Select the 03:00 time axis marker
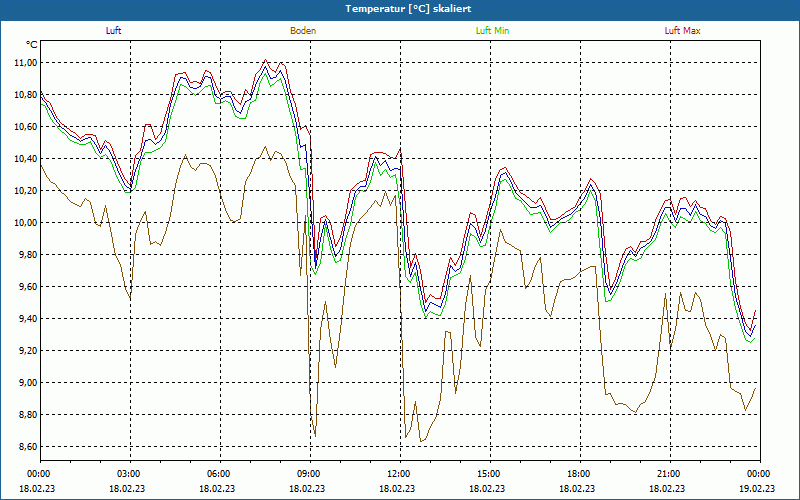Screen dimensions: 800x500 [129, 474]
